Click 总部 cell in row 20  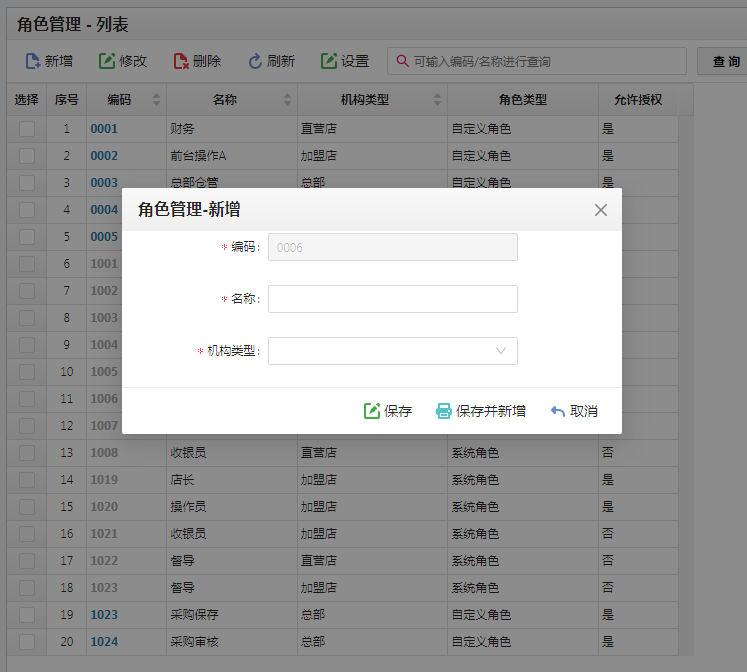point(313,642)
